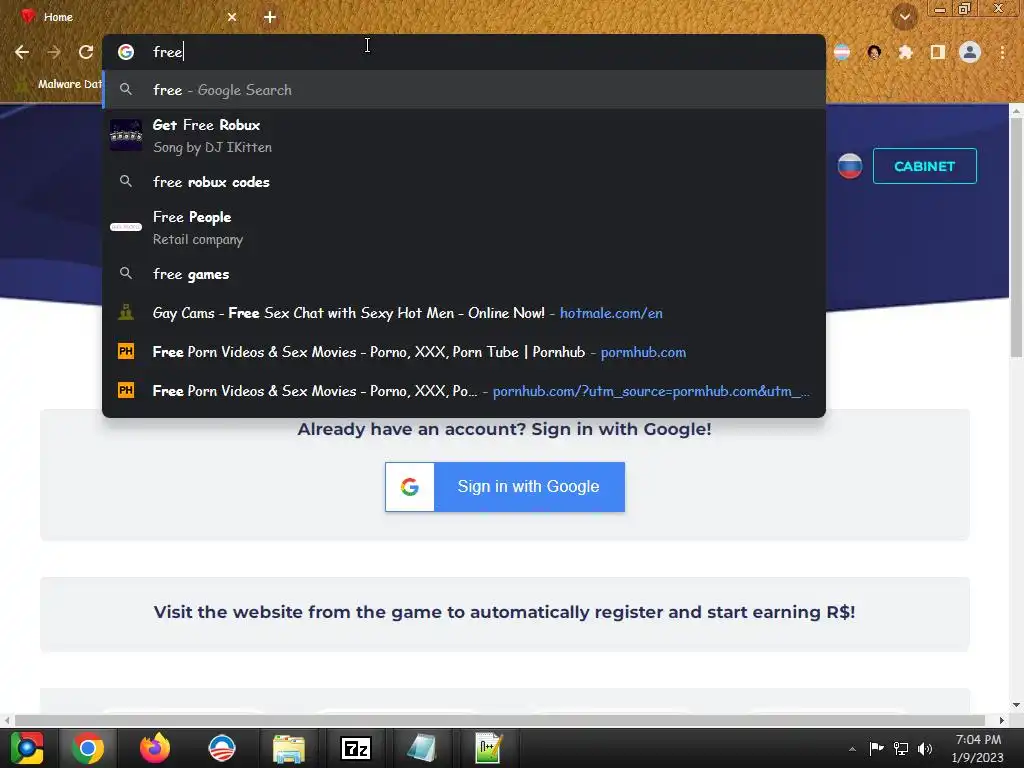Click the page scroll up arrow
The width and height of the screenshot is (1024, 768).
coord(1016,111)
